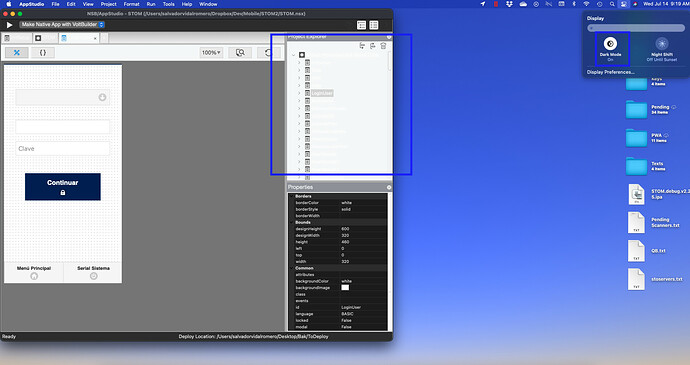Click the trash icon in Project Explorer

point(383,46)
